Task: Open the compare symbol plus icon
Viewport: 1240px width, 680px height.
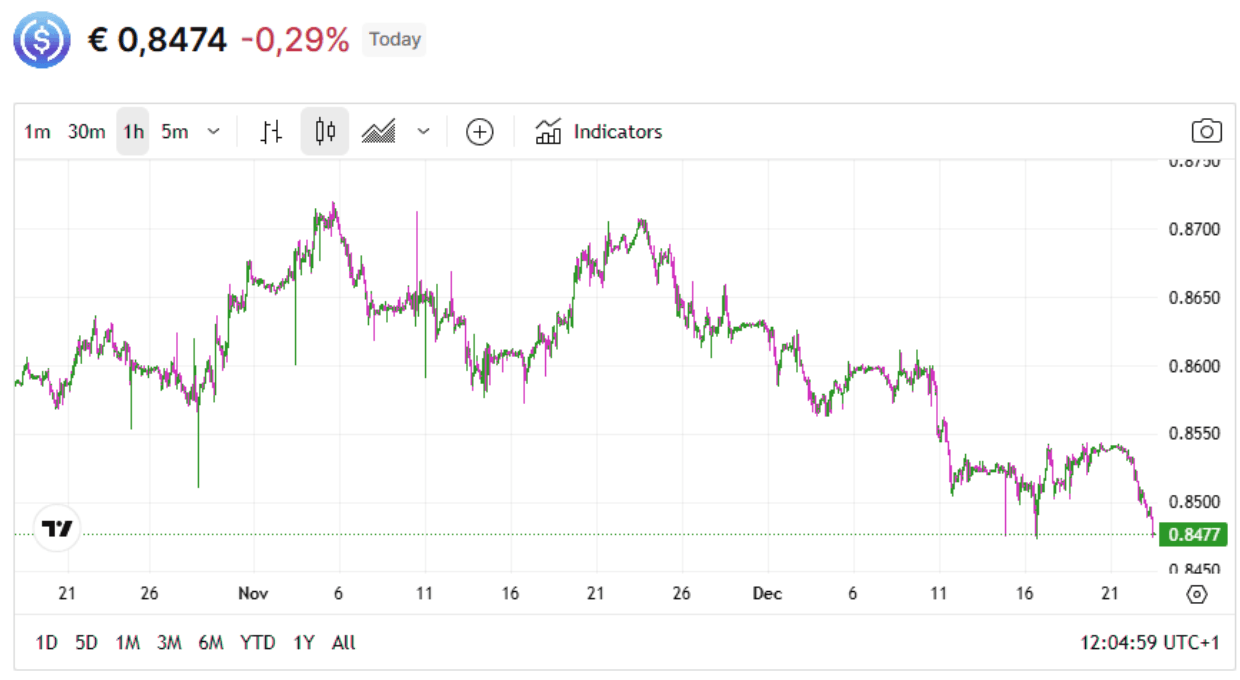Action: (x=479, y=131)
